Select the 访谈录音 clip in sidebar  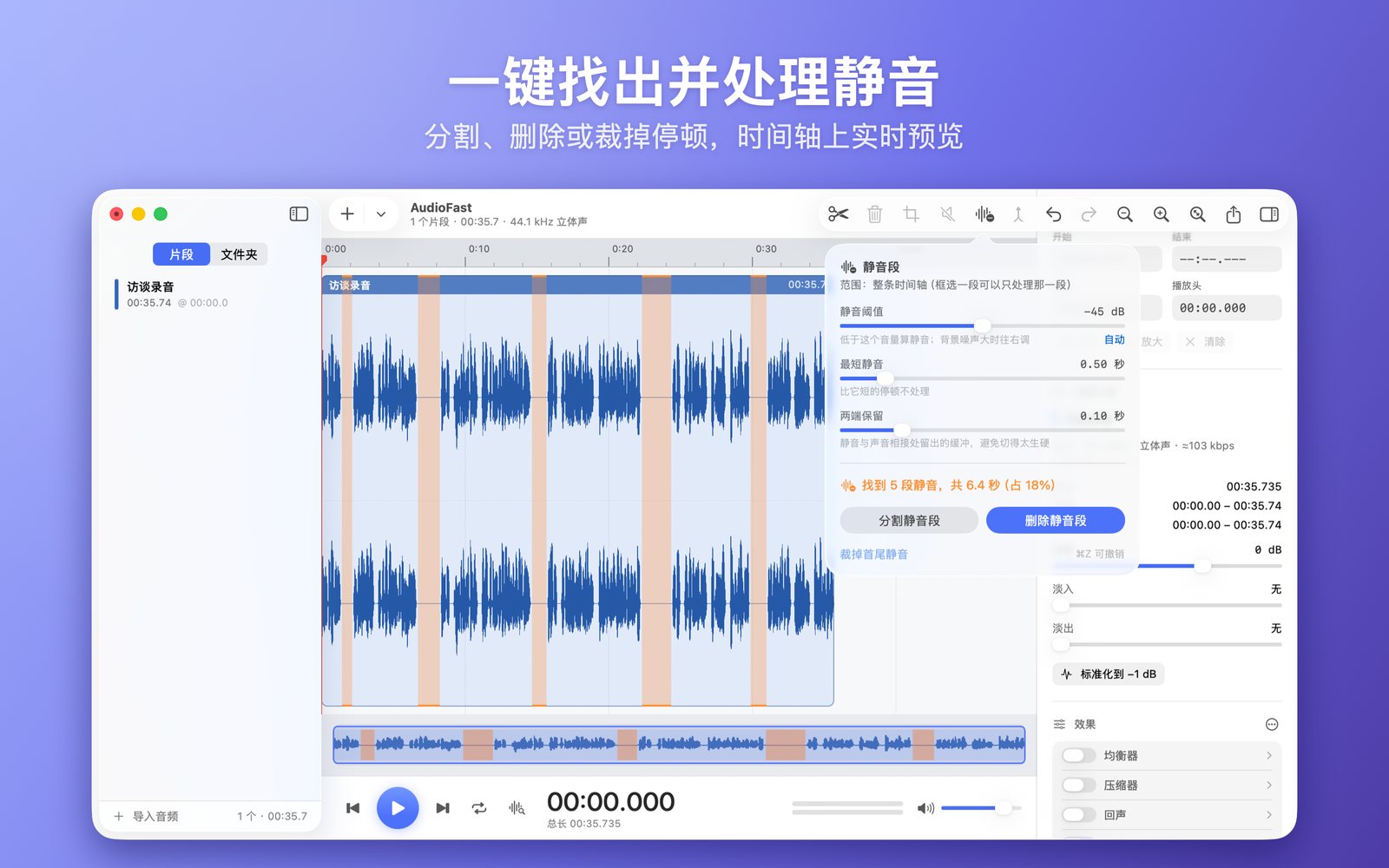click(208, 294)
